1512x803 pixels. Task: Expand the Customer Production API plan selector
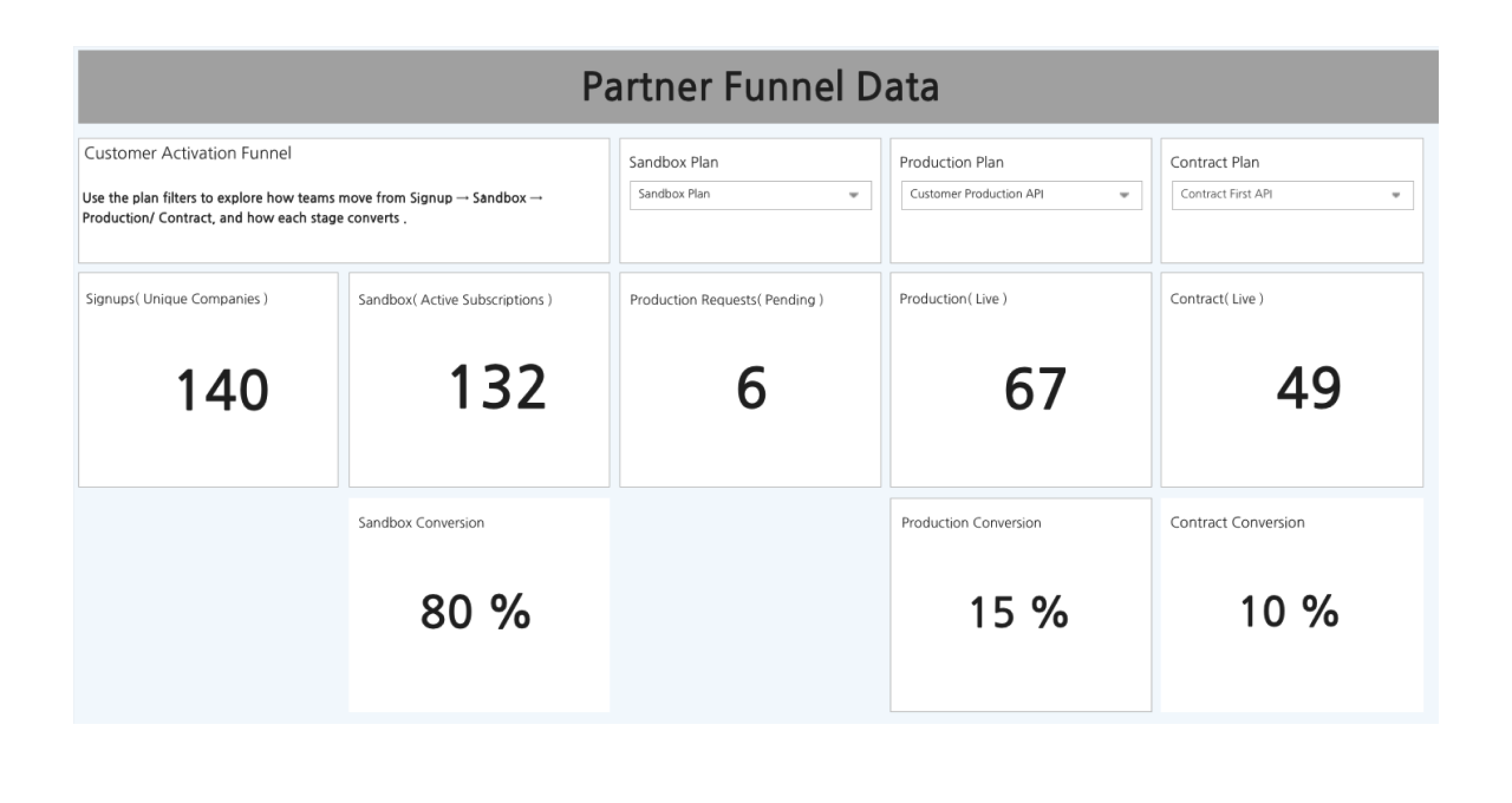[1020, 195]
